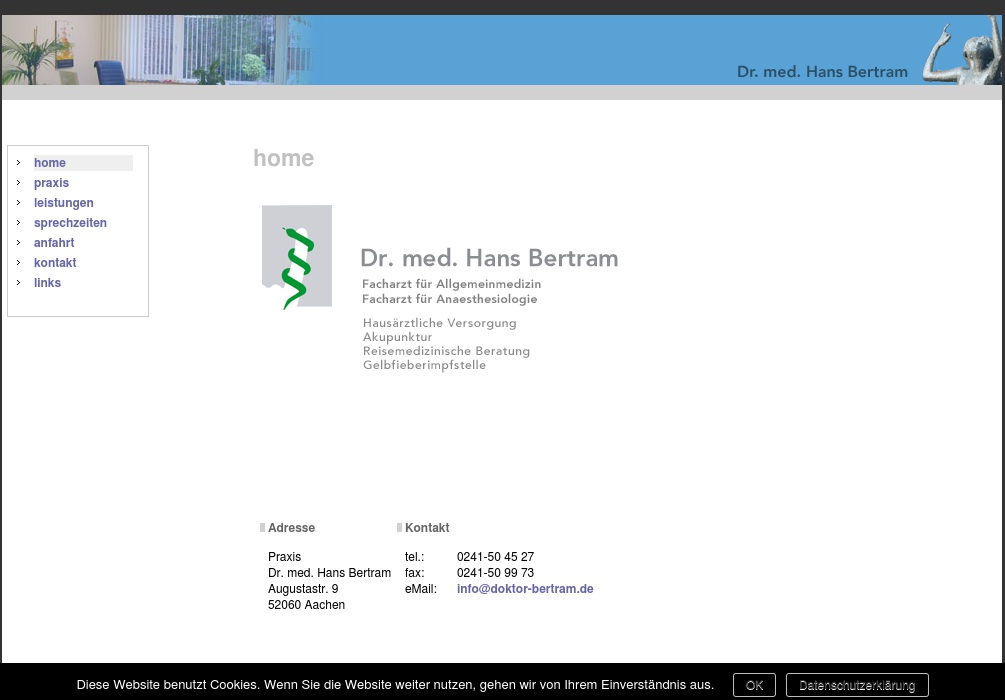Accept cookies with the OK button
The height and width of the screenshot is (700, 1005).
click(754, 685)
